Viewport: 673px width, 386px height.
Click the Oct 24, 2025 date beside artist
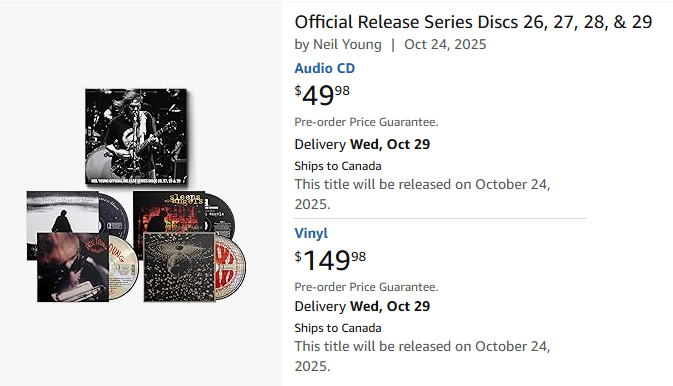coord(445,44)
